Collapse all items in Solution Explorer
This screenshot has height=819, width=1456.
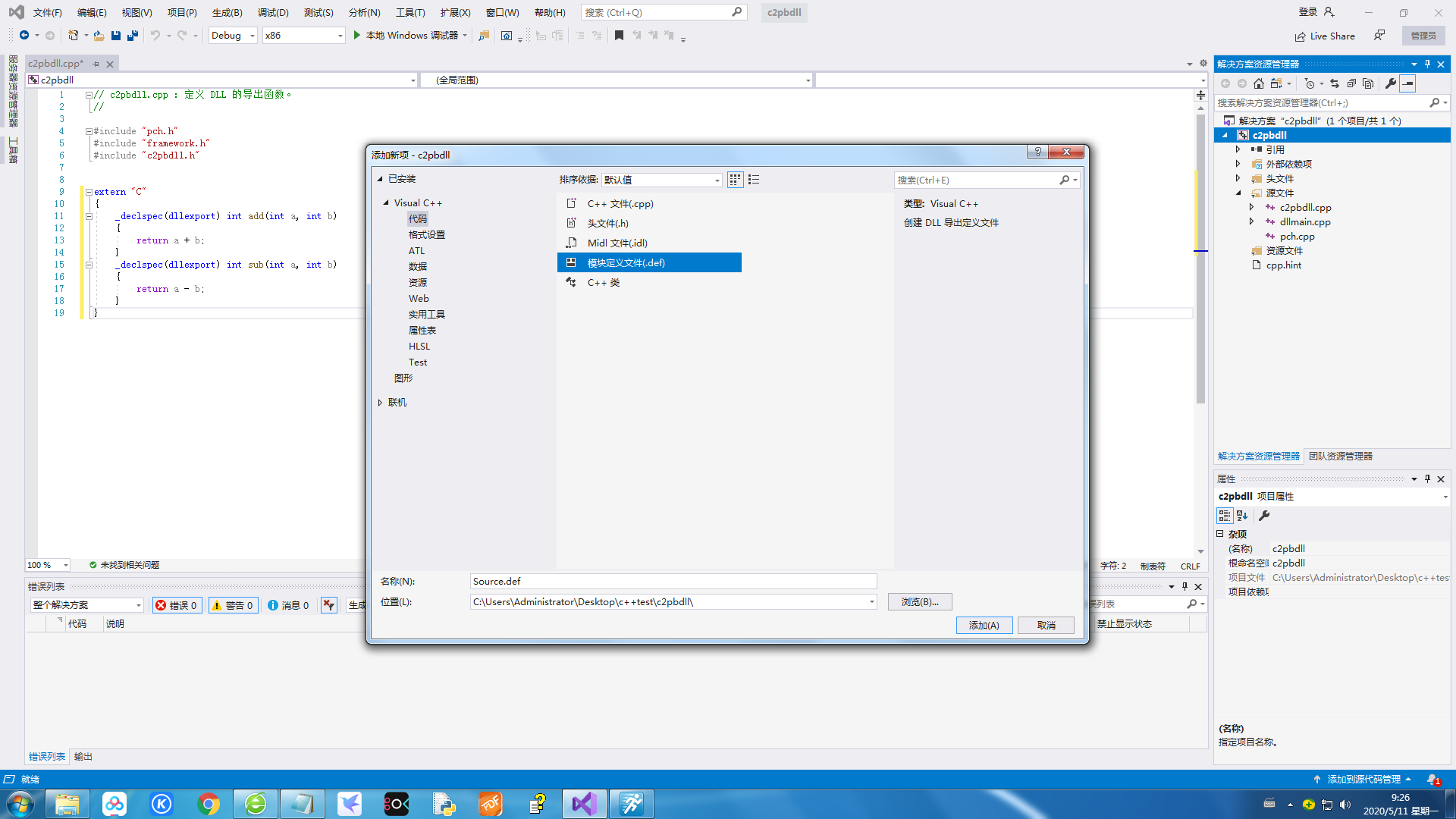(x=1351, y=83)
